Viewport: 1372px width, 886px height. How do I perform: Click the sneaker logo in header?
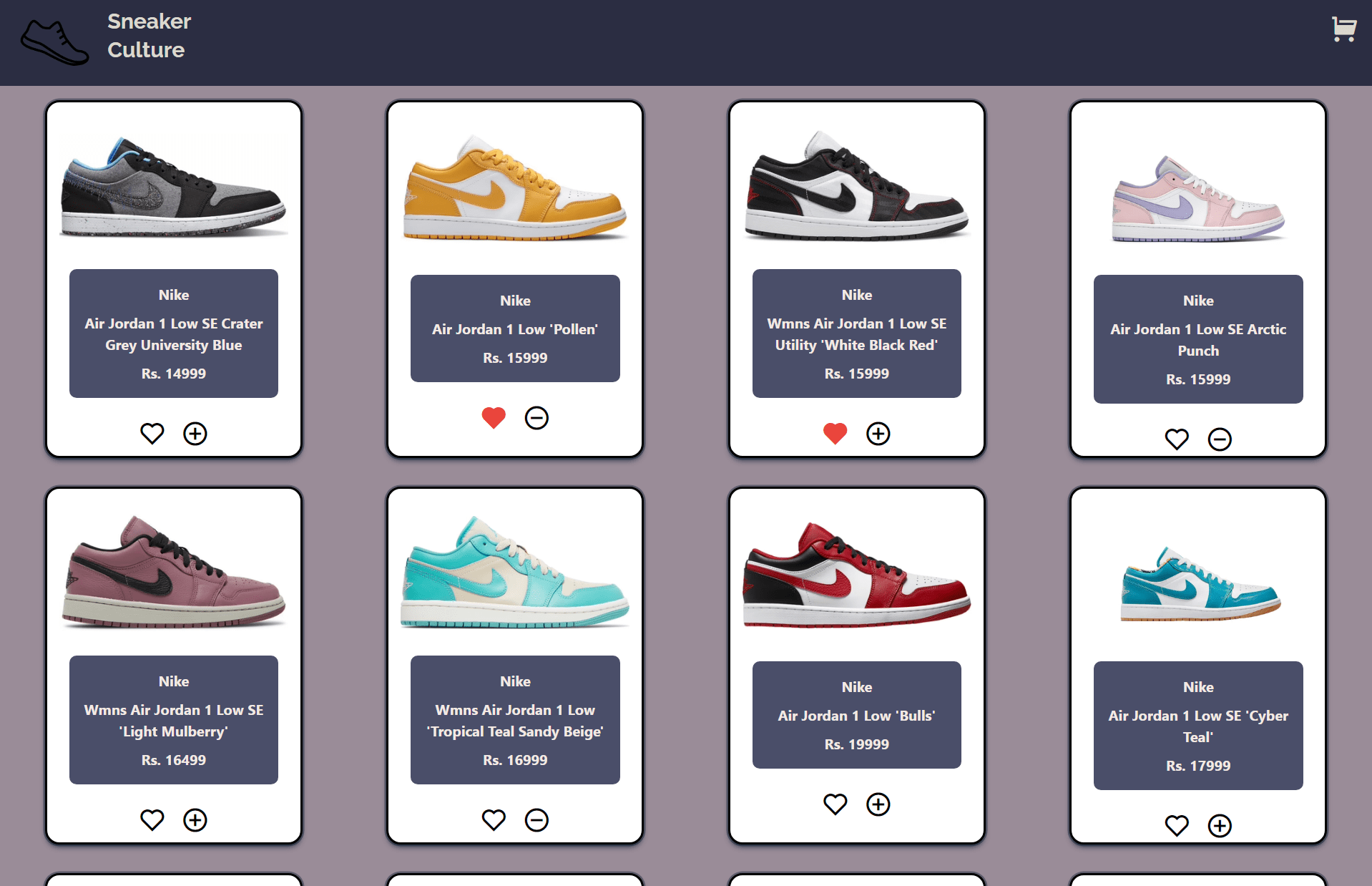(54, 42)
